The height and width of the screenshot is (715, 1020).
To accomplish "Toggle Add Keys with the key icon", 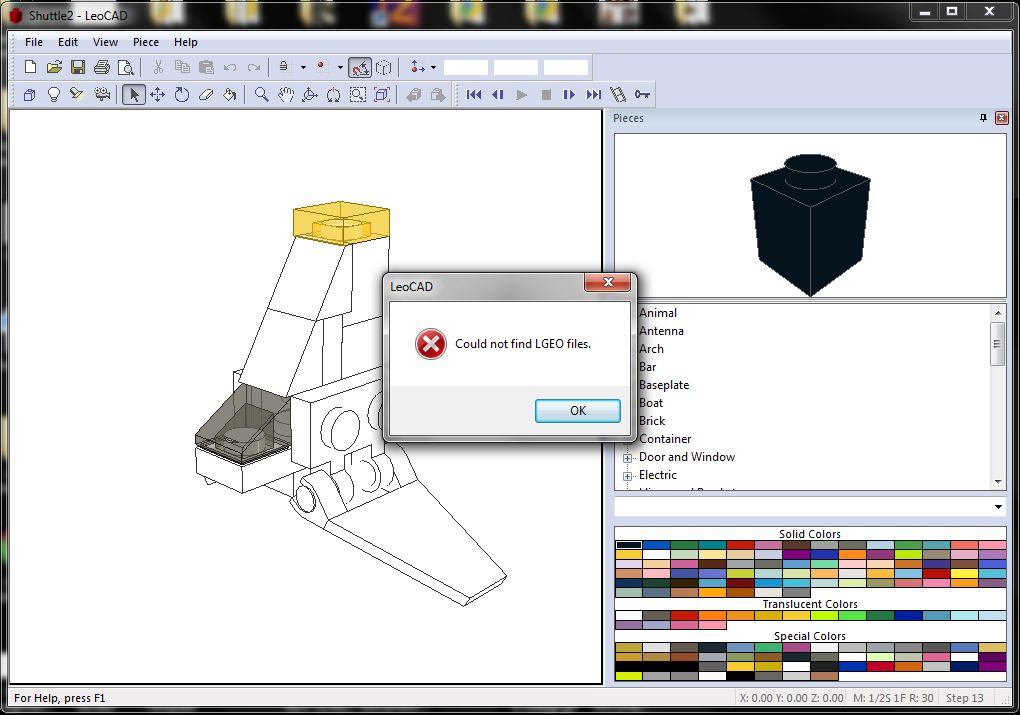I will pyautogui.click(x=642, y=95).
